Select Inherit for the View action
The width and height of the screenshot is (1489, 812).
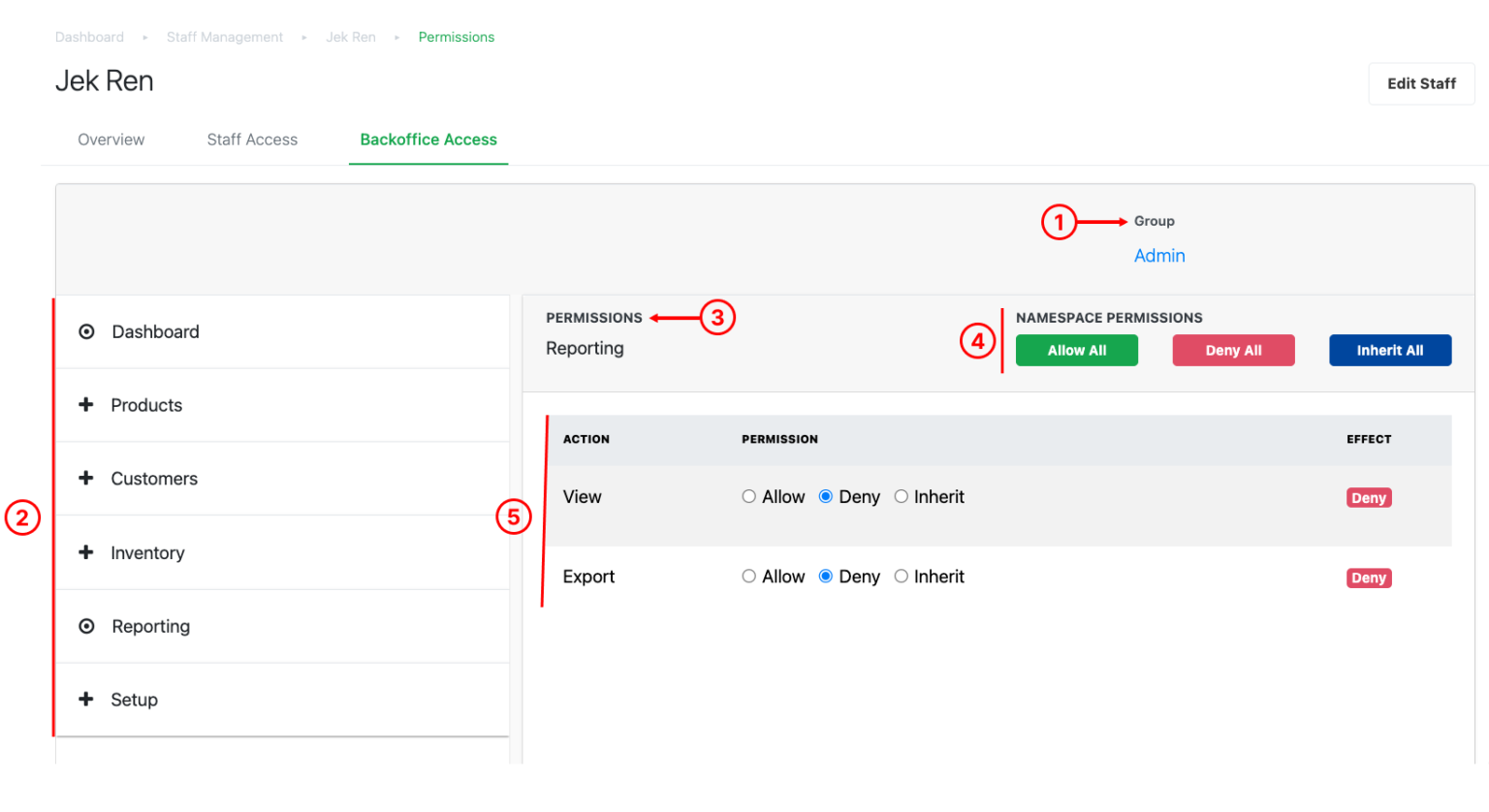pos(902,497)
